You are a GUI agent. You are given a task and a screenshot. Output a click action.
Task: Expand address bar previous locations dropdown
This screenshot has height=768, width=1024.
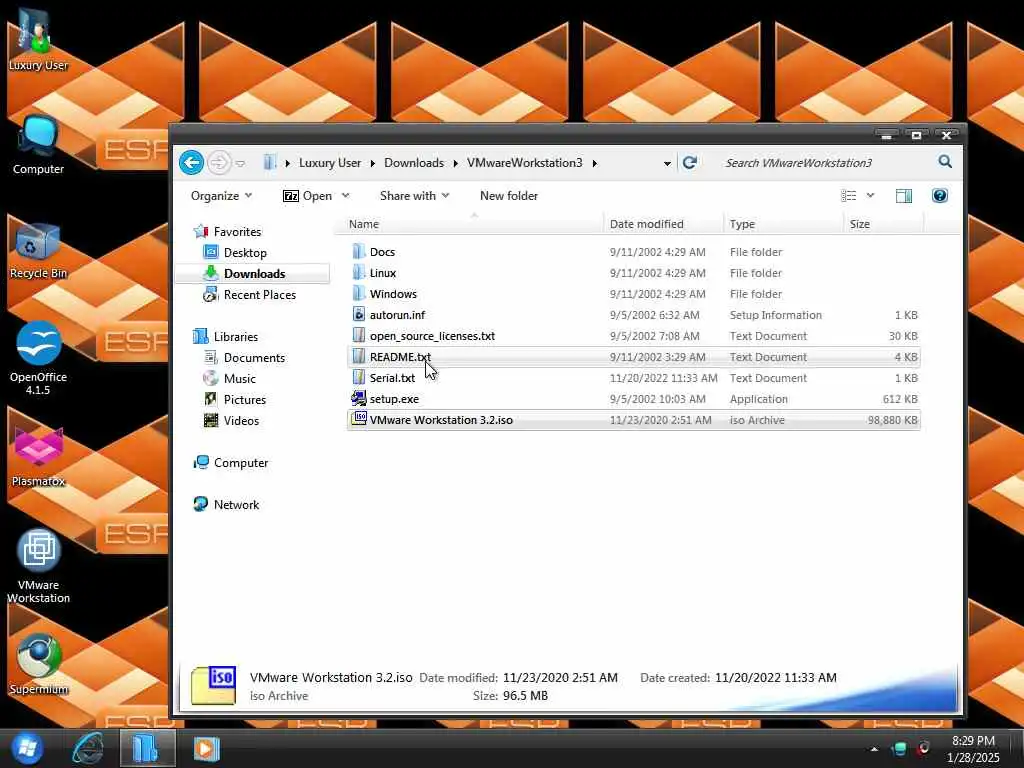pyautogui.click(x=667, y=163)
